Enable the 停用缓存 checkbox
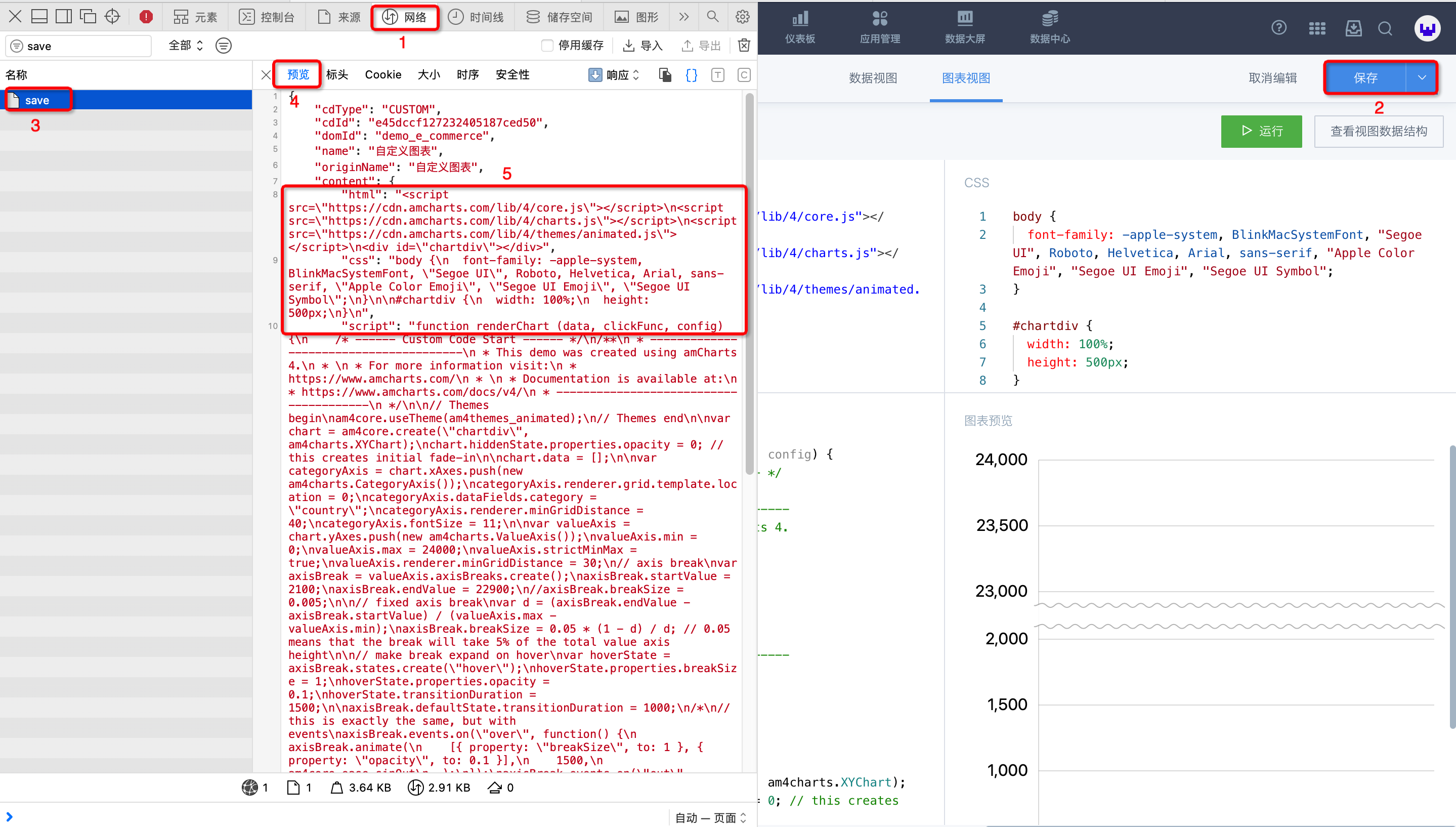The width and height of the screenshot is (1456, 827). [547, 46]
